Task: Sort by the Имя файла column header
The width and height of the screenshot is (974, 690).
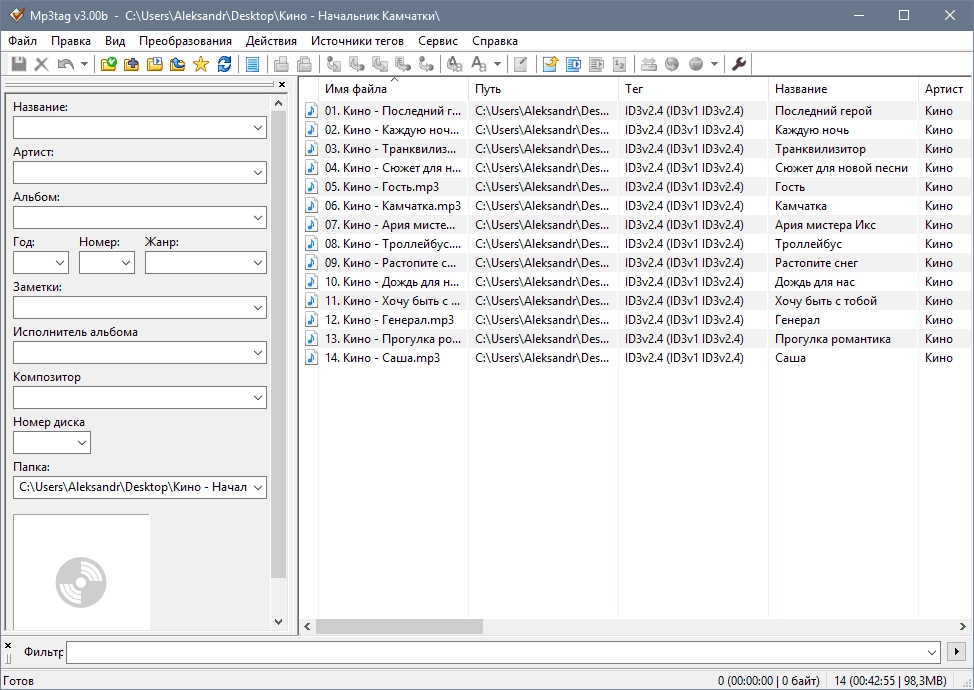Action: click(x=393, y=89)
